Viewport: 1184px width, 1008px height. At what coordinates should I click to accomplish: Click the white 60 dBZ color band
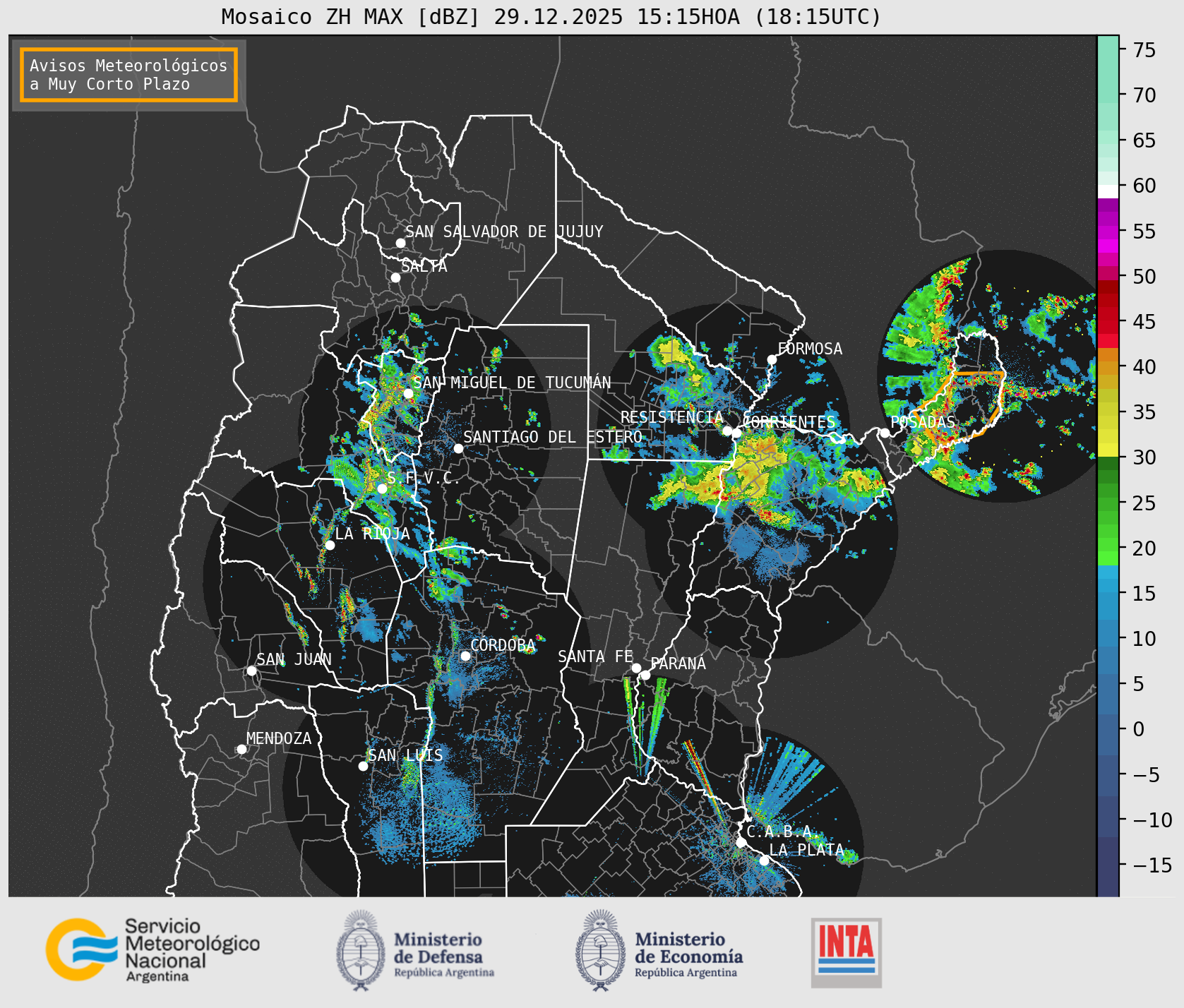click(1108, 191)
